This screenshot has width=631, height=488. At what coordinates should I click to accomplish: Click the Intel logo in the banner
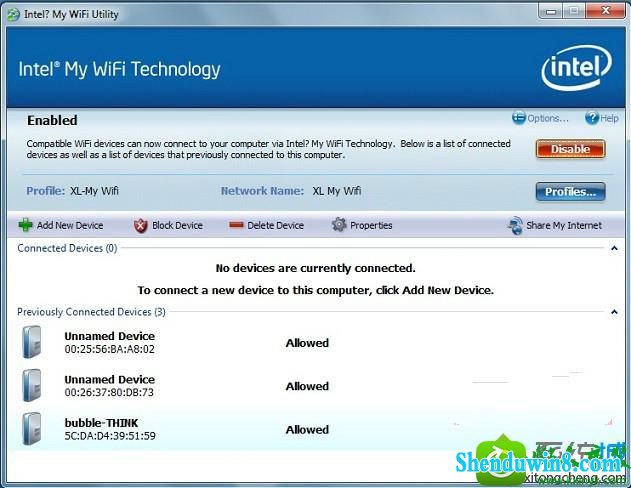(576, 68)
